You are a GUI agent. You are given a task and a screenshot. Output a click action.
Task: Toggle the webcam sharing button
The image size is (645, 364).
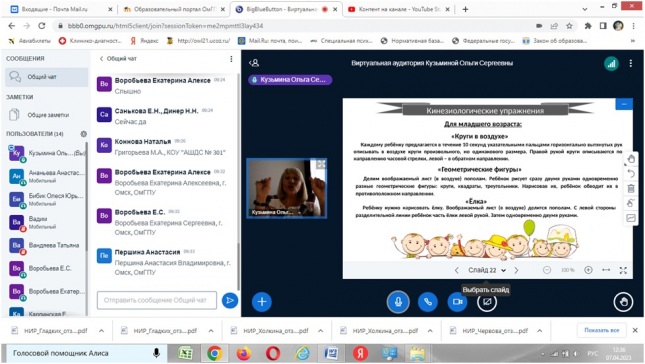pyautogui.click(x=457, y=301)
